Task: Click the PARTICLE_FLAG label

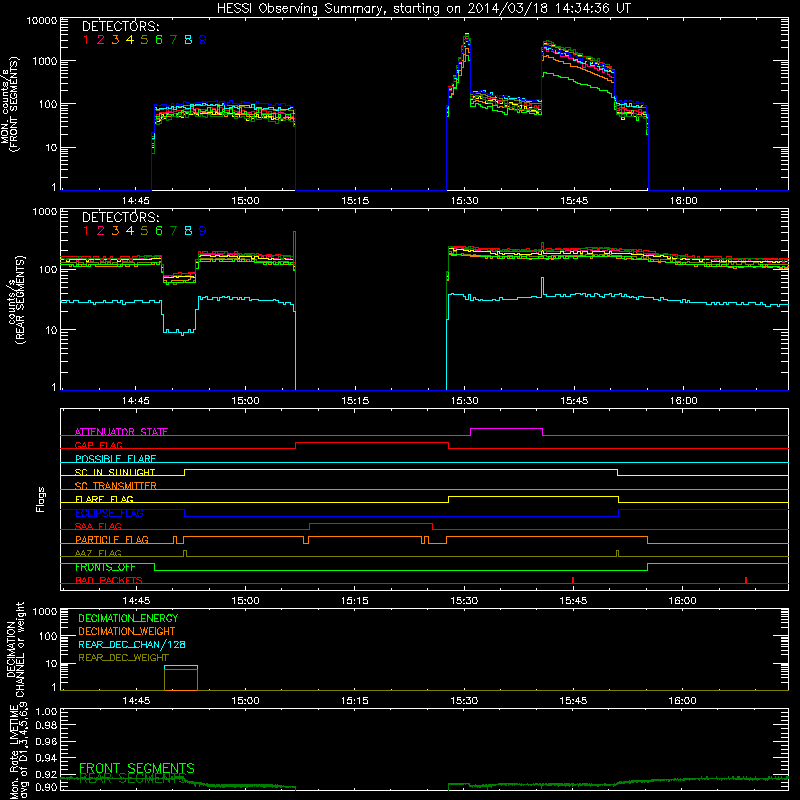Action: click(112, 539)
